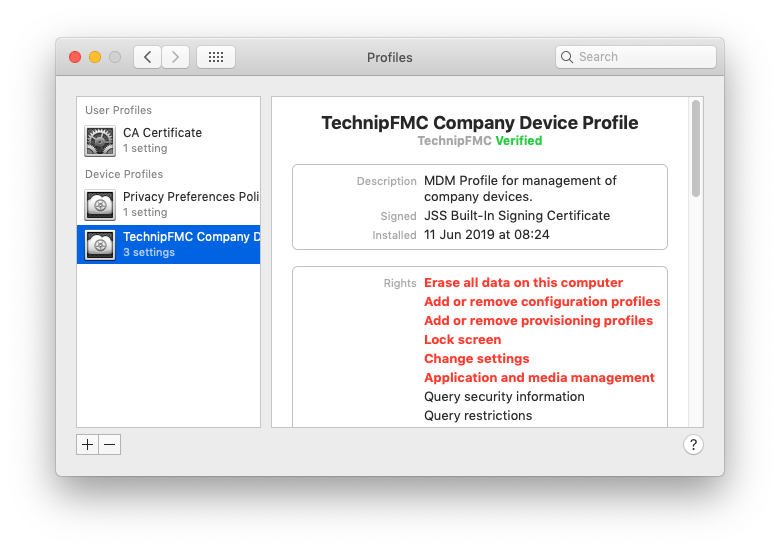Click the profile details vertical scrollbar
This screenshot has width=780, height=550.
pos(696,148)
